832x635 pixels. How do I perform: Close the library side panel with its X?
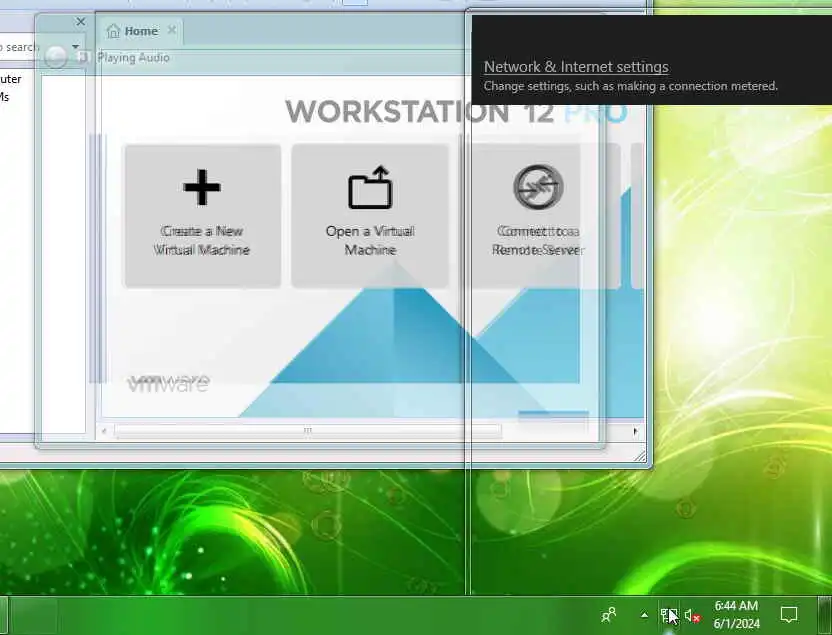pyautogui.click(x=81, y=22)
